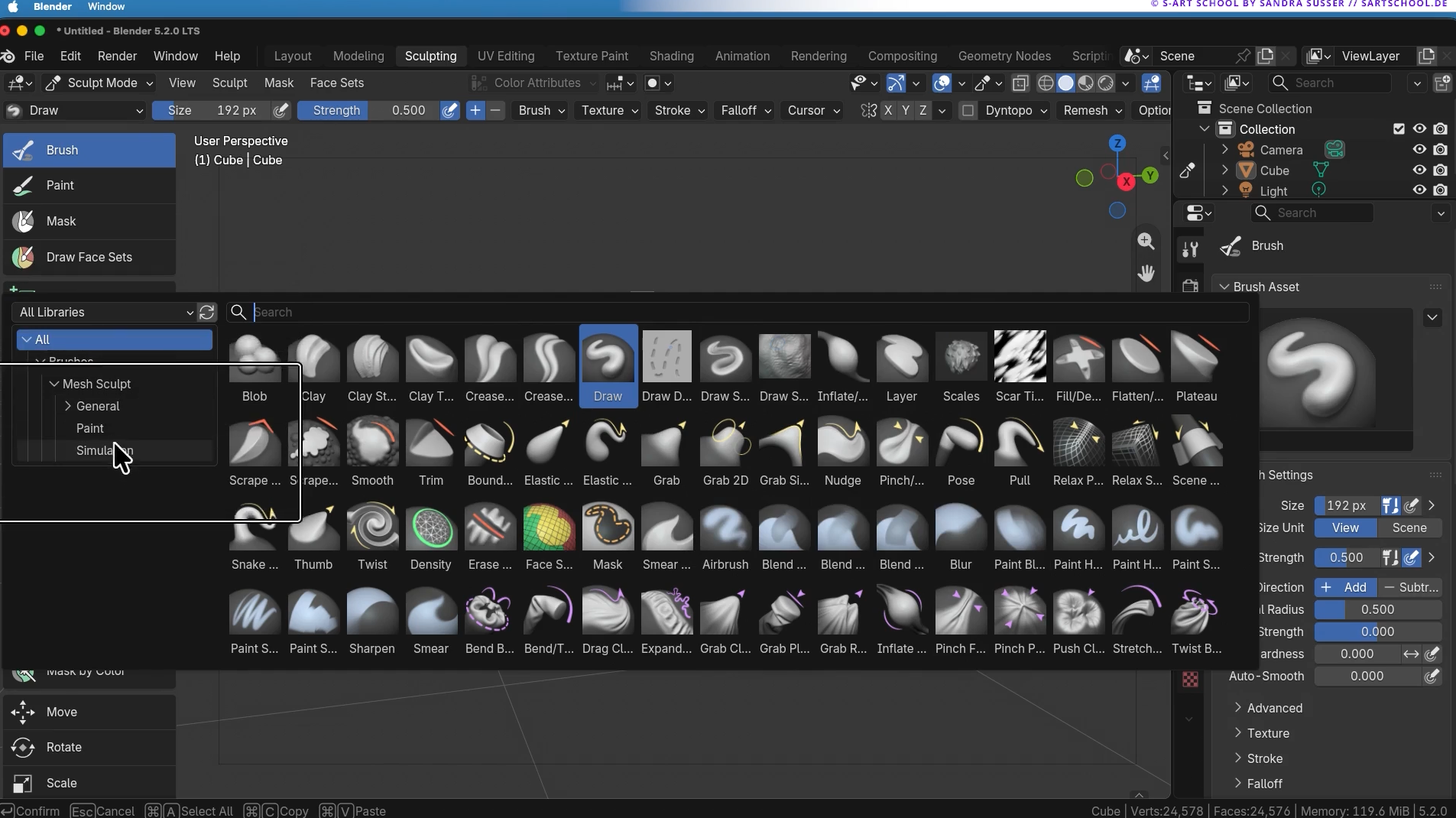
Task: Expand the Advanced panel
Action: [1274, 708]
